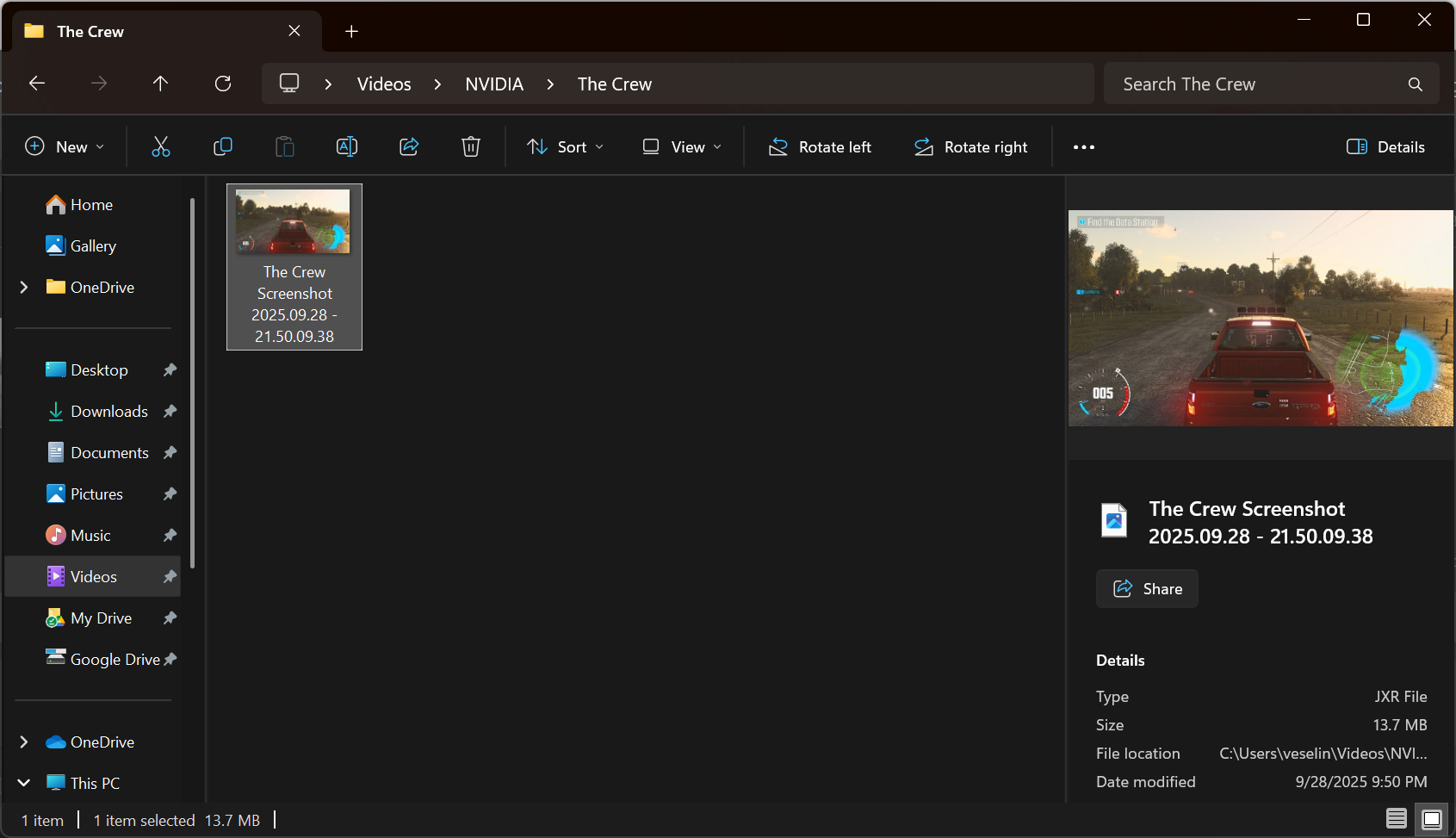
Task: Select The Crew Screenshot file thumbnail
Action: 294,267
